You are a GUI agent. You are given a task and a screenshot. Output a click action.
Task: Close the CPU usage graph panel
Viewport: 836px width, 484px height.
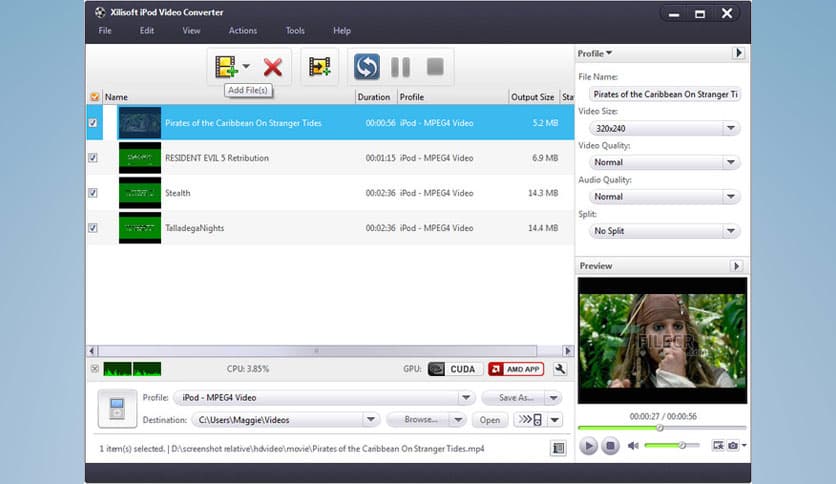coord(94,368)
